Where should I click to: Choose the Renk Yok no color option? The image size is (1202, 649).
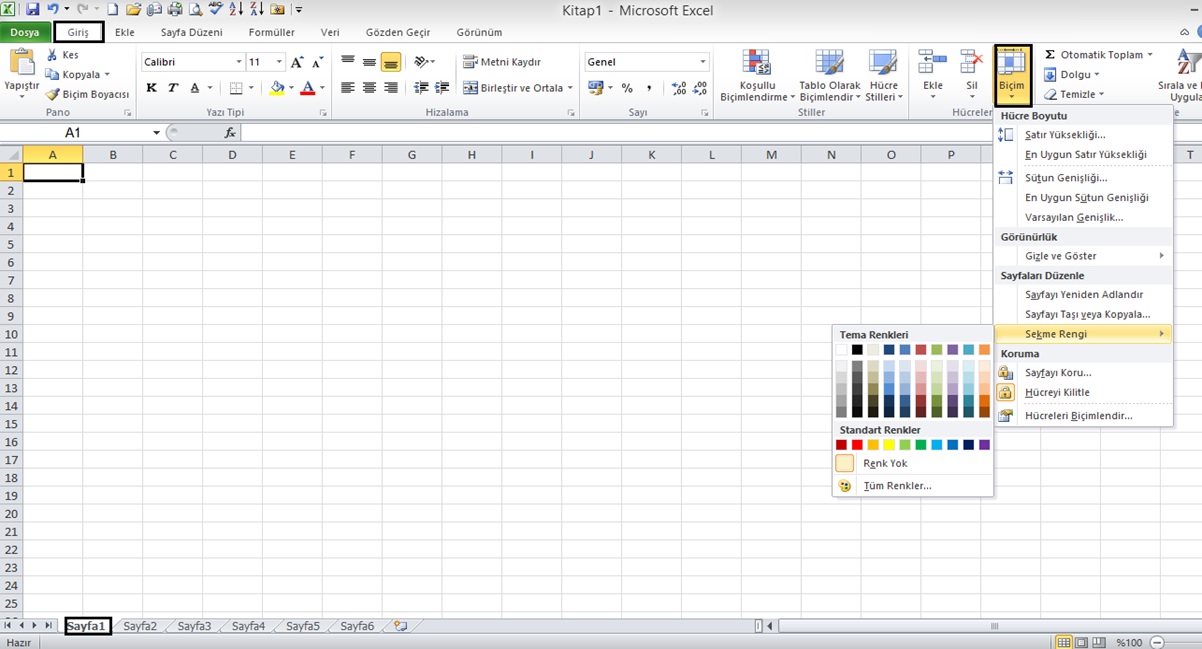pyautogui.click(x=885, y=464)
